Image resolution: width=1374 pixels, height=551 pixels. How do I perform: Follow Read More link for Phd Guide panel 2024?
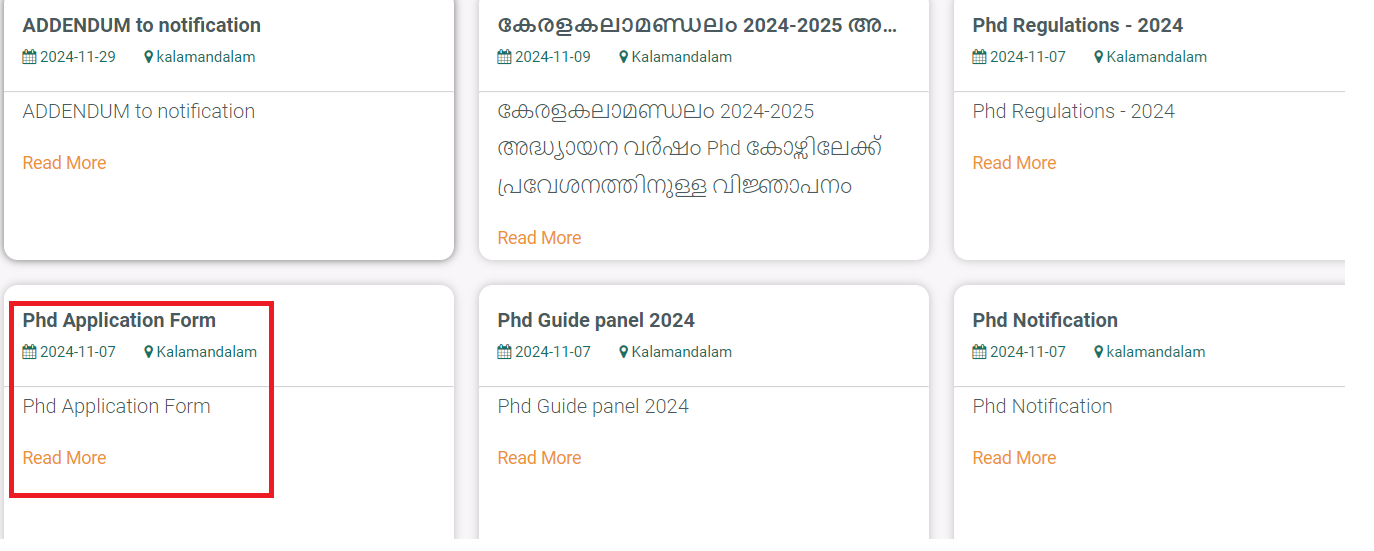tap(539, 458)
